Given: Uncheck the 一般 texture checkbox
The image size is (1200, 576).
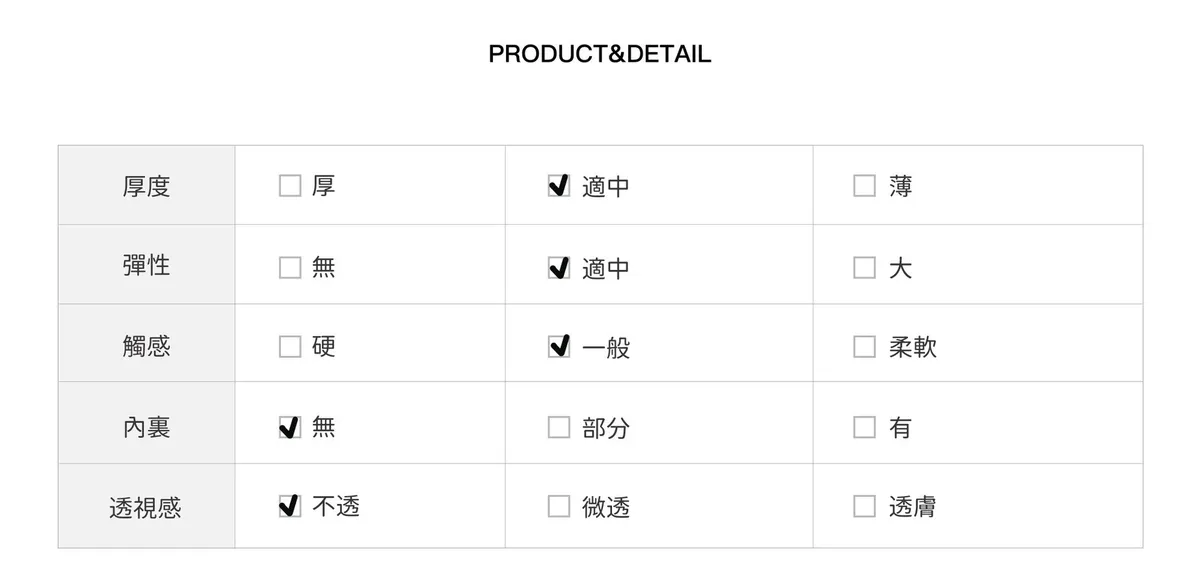Looking at the screenshot, I should pos(559,346).
